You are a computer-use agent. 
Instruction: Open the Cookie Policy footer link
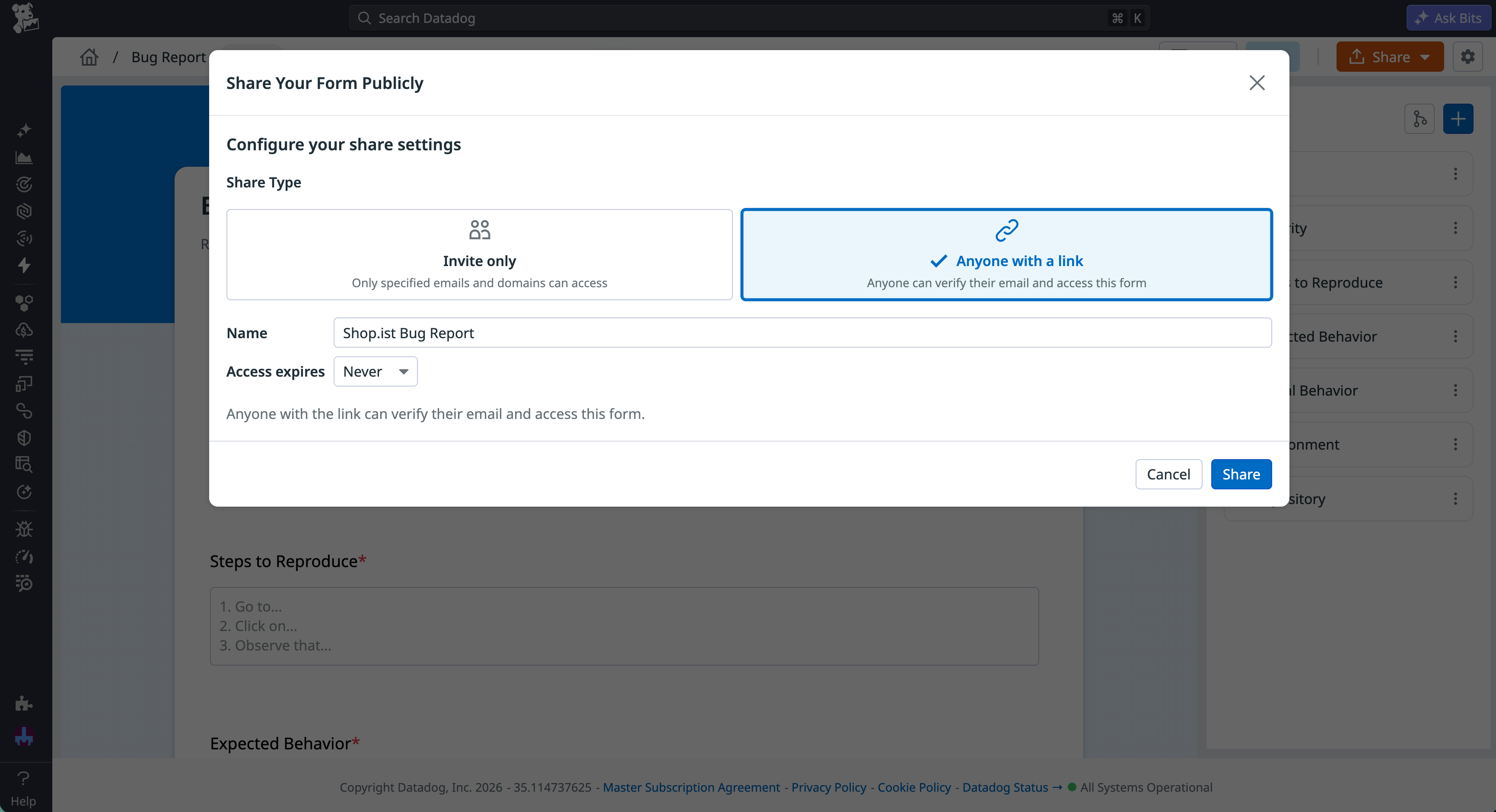pyautogui.click(x=914, y=787)
